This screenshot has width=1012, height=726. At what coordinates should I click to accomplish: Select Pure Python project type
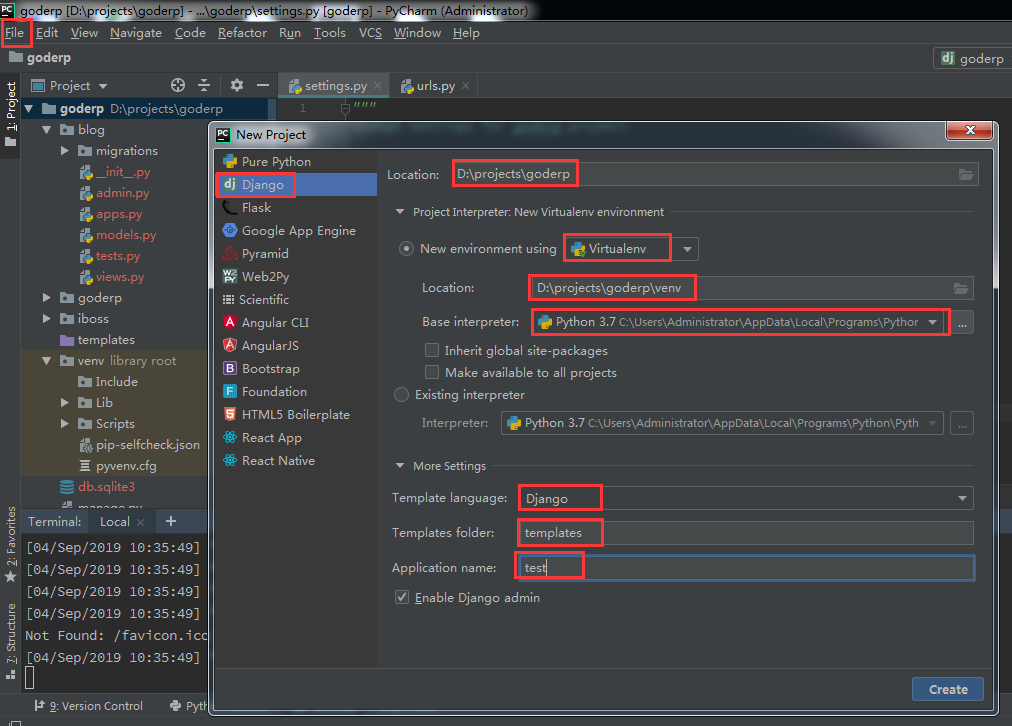[296, 161]
